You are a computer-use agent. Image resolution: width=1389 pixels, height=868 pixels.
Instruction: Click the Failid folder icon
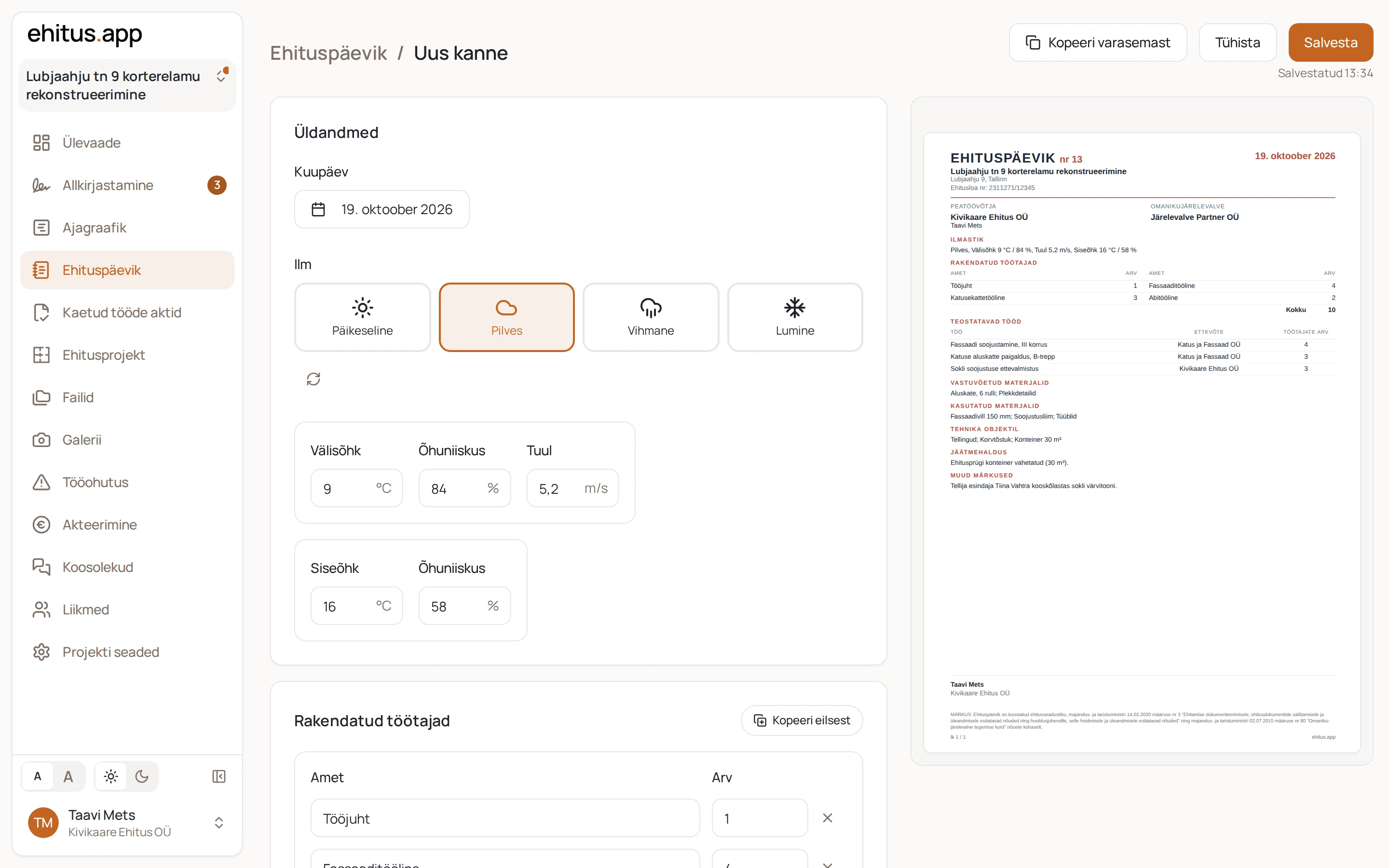pyautogui.click(x=41, y=397)
